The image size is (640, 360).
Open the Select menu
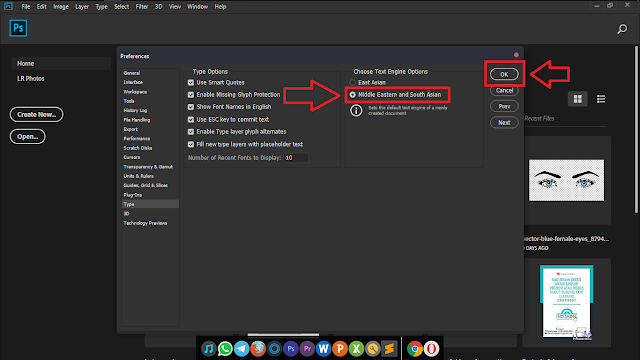click(121, 7)
